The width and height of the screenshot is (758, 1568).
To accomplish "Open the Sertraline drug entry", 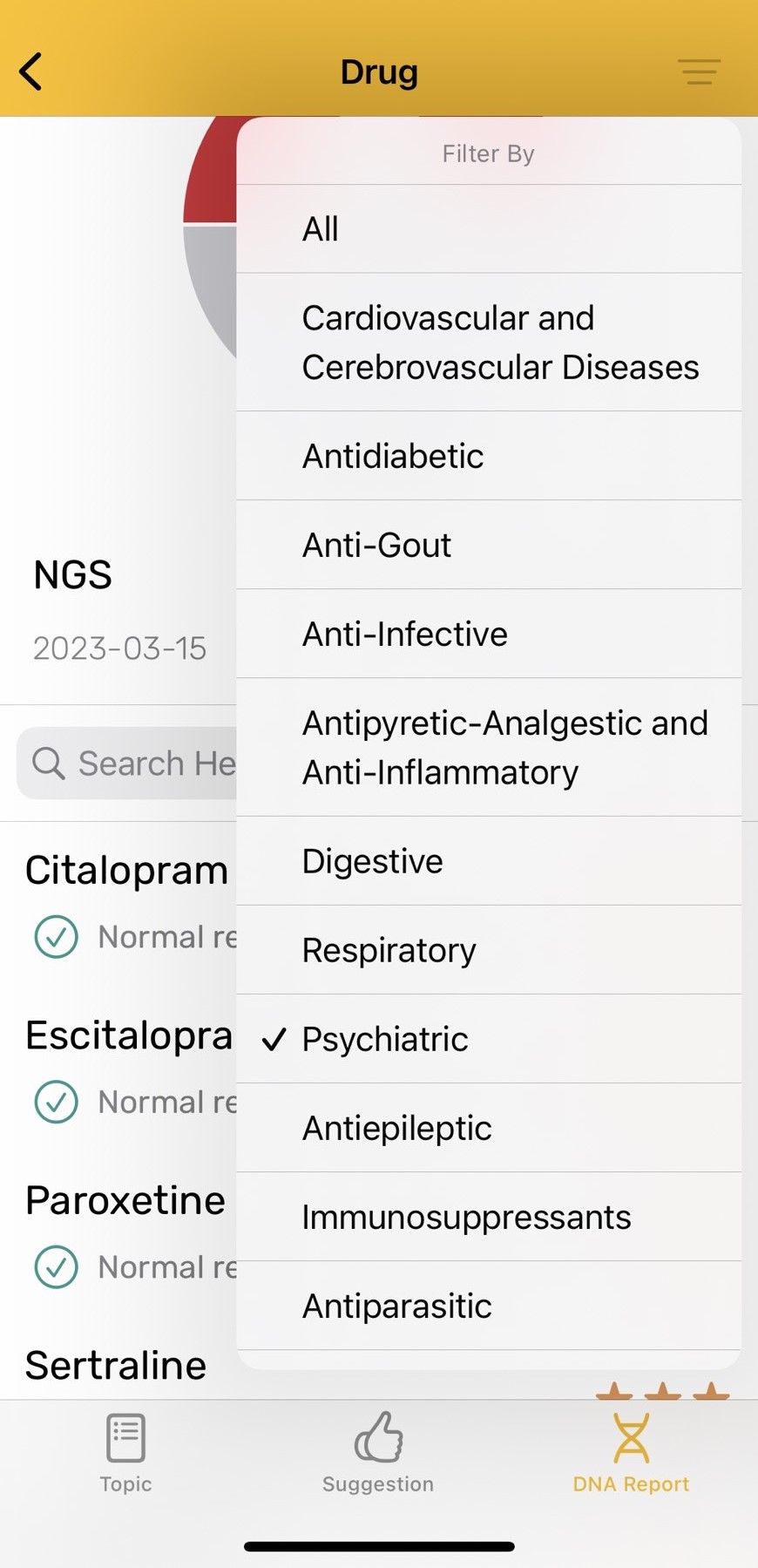I will 116,1365.
